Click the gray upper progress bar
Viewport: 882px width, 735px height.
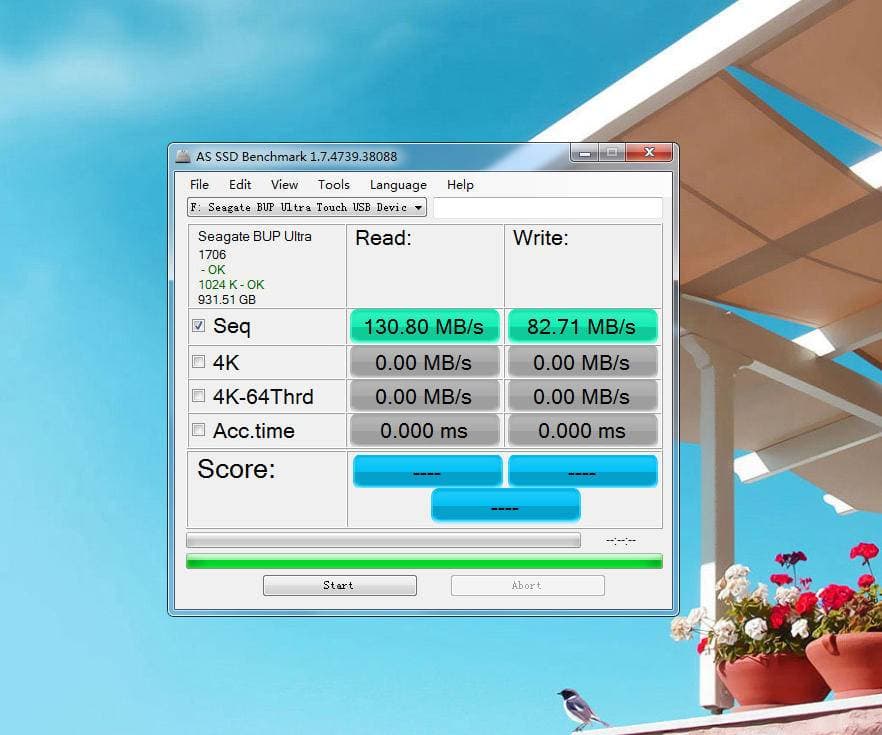(383, 540)
